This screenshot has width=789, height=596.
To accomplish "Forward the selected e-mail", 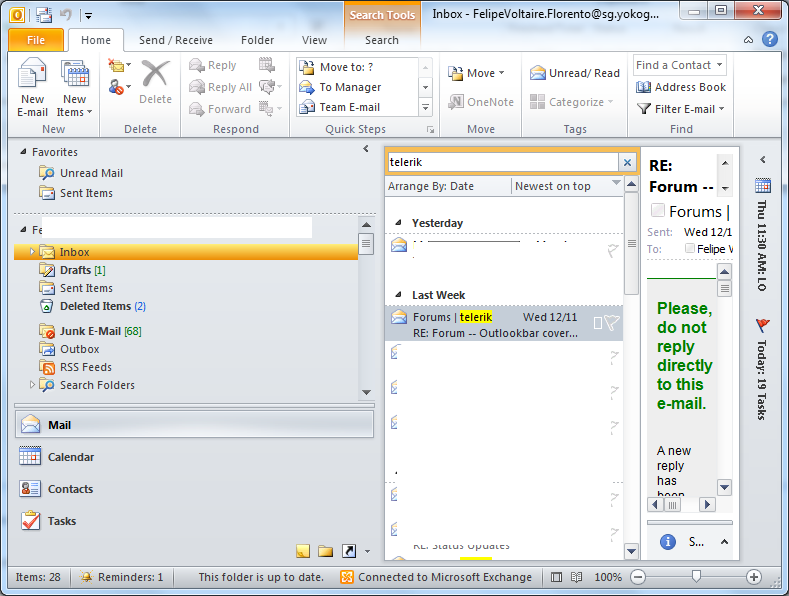I will [220, 109].
